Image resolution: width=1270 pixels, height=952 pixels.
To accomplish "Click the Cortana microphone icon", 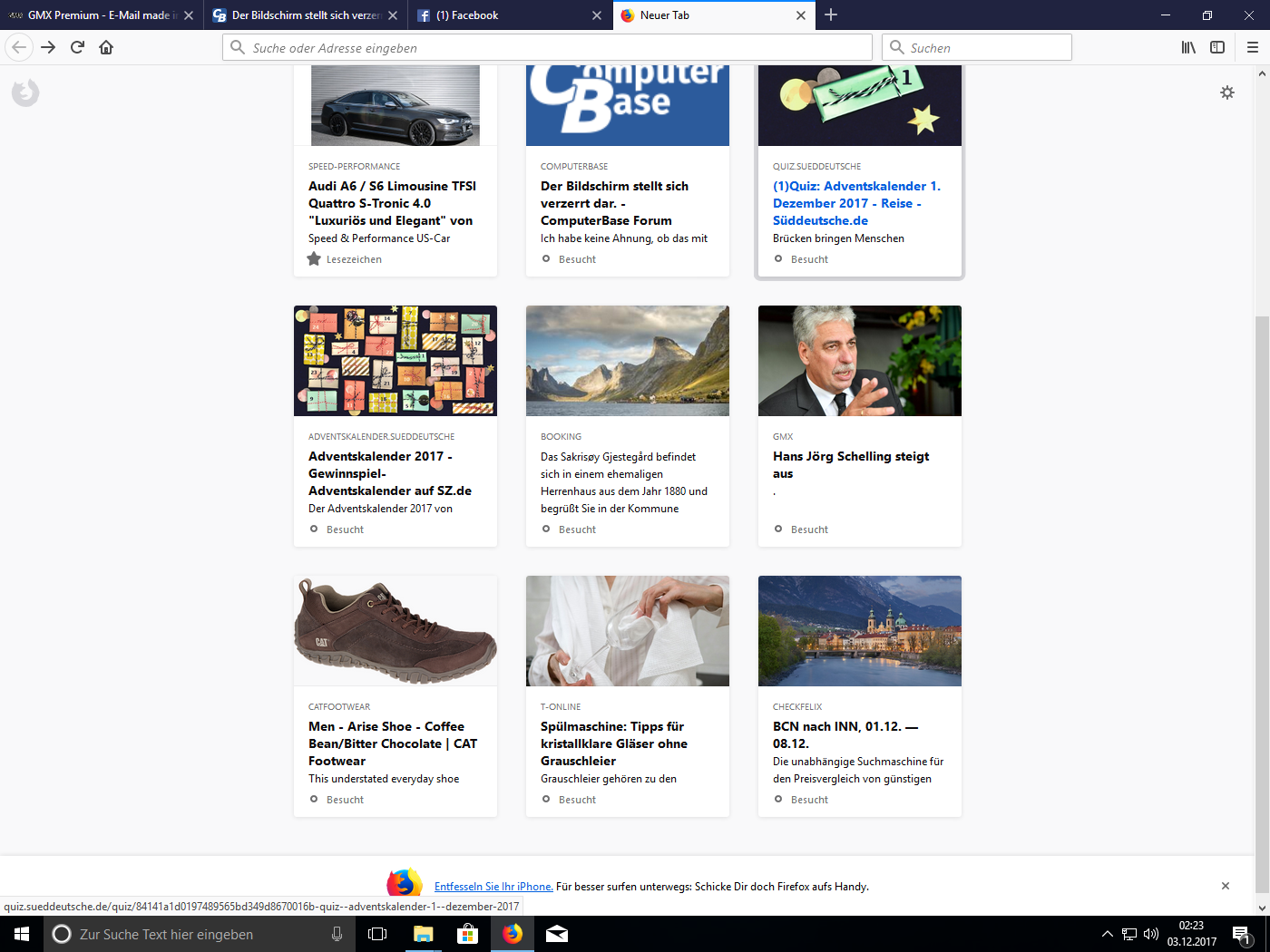I will click(337, 934).
